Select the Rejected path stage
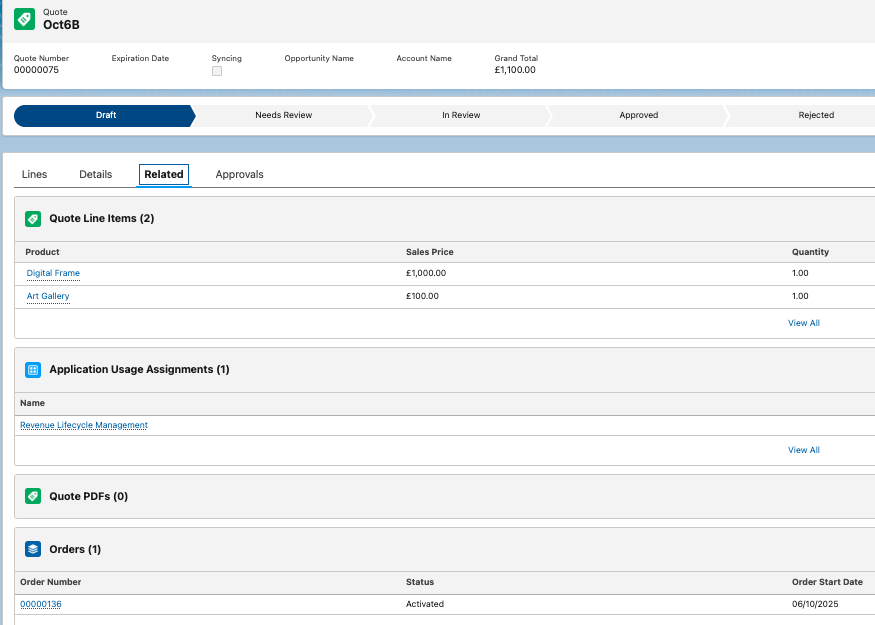Viewport: 875px width, 625px height. pyautogui.click(x=815, y=115)
